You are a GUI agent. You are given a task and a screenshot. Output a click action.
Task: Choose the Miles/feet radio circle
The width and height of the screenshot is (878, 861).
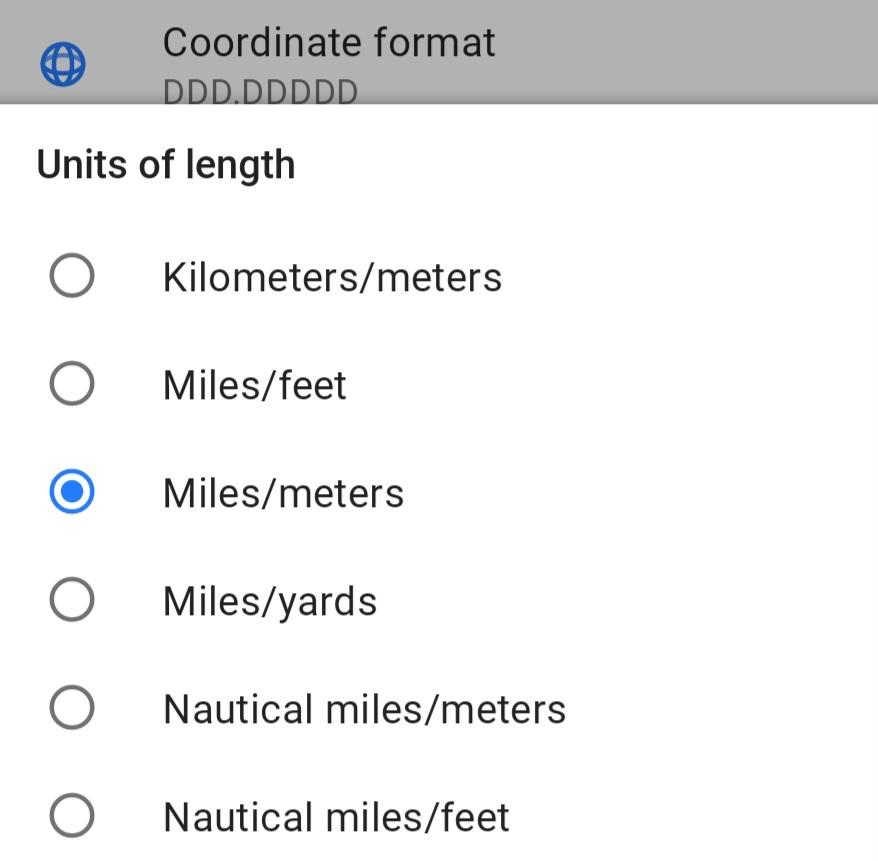point(72,384)
